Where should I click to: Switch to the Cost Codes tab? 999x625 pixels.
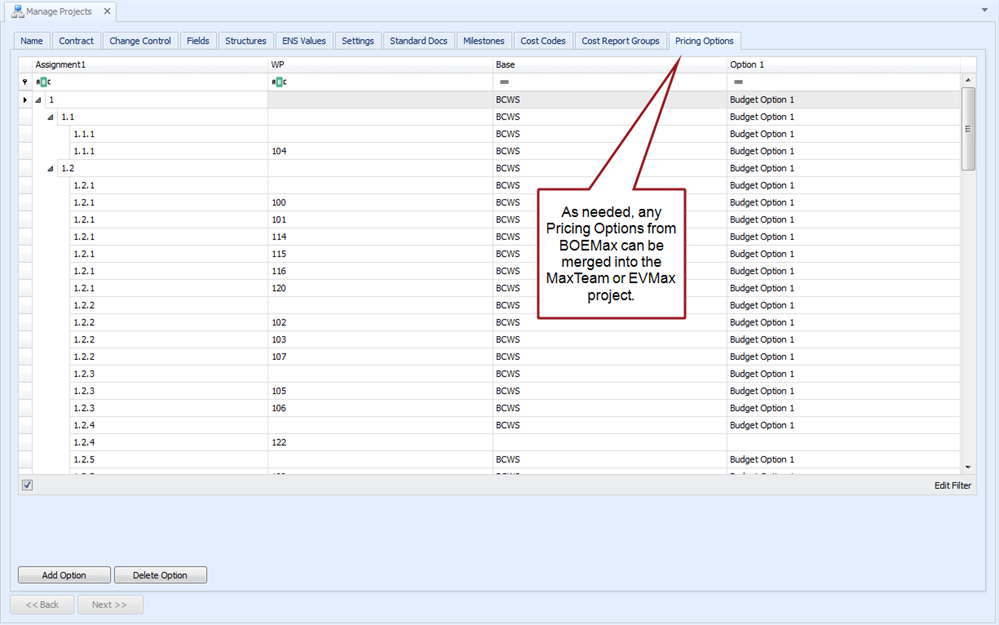coord(543,41)
